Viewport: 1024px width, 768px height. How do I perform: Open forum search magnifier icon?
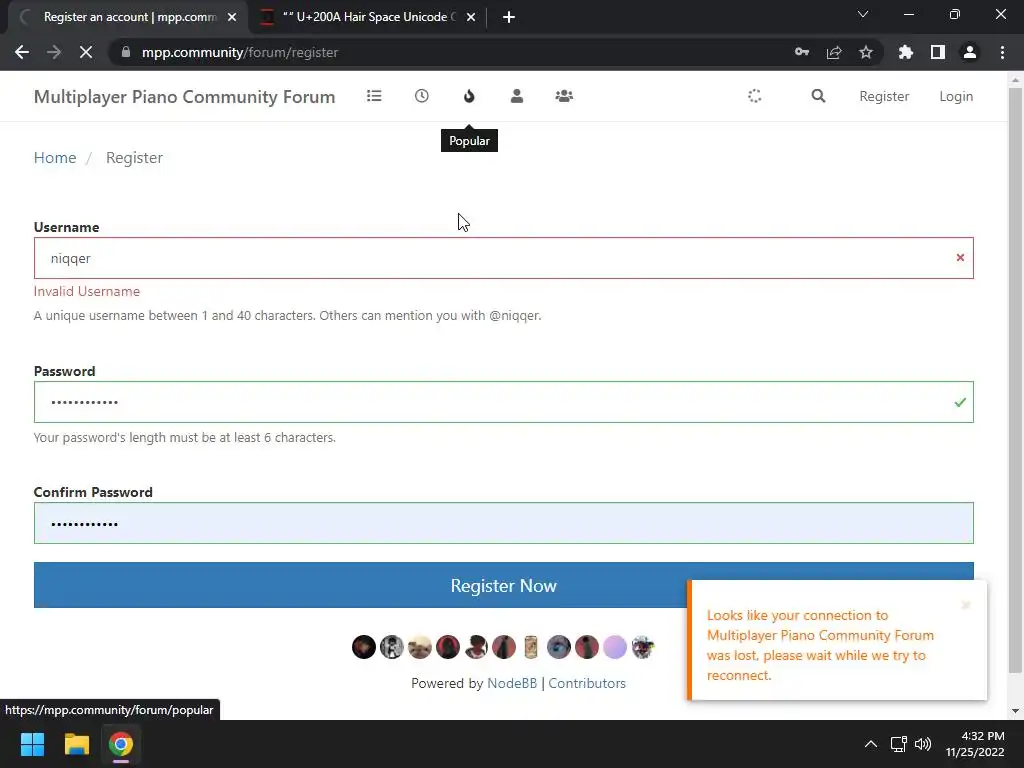point(818,96)
